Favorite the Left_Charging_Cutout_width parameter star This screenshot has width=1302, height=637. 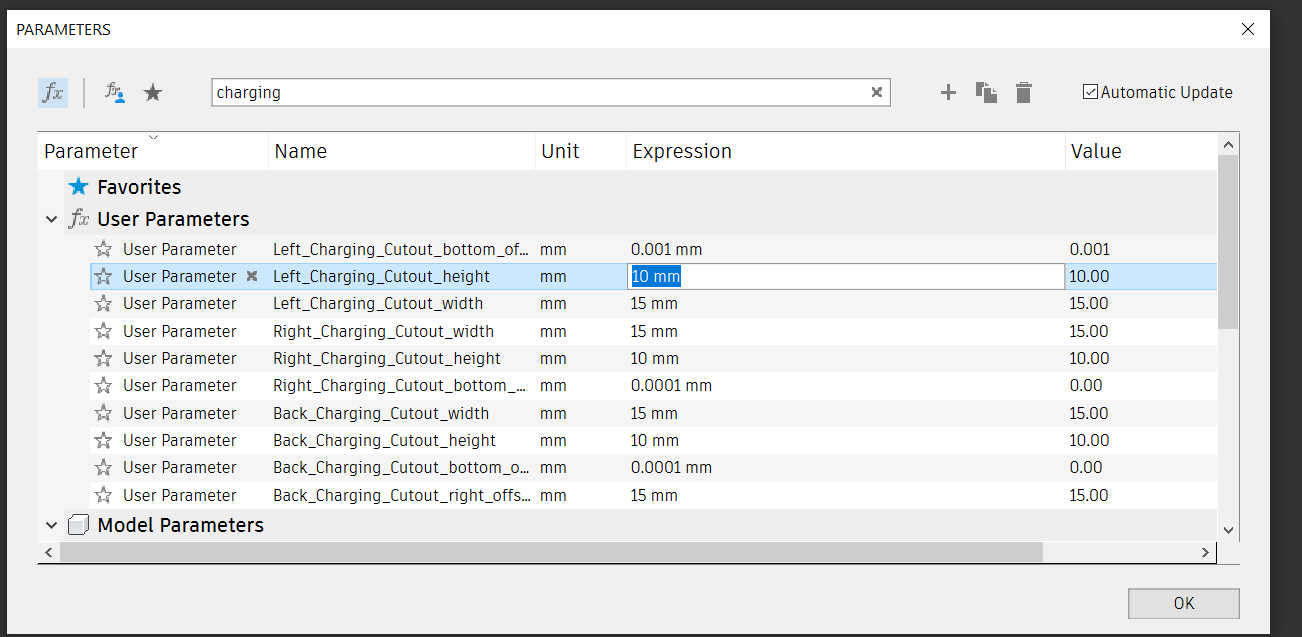tap(103, 304)
